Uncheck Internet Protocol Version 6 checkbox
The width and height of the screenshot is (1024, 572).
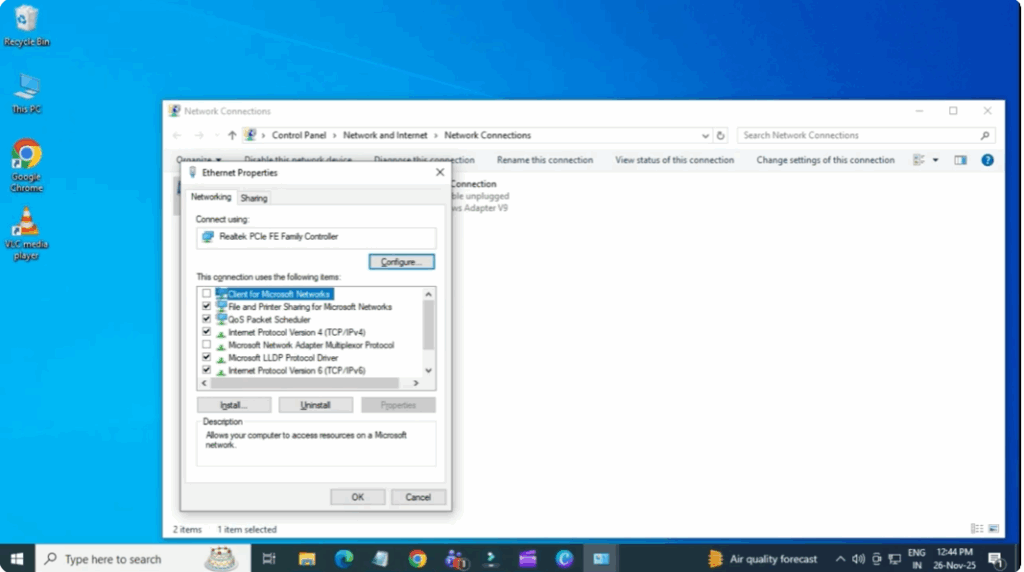point(206,370)
